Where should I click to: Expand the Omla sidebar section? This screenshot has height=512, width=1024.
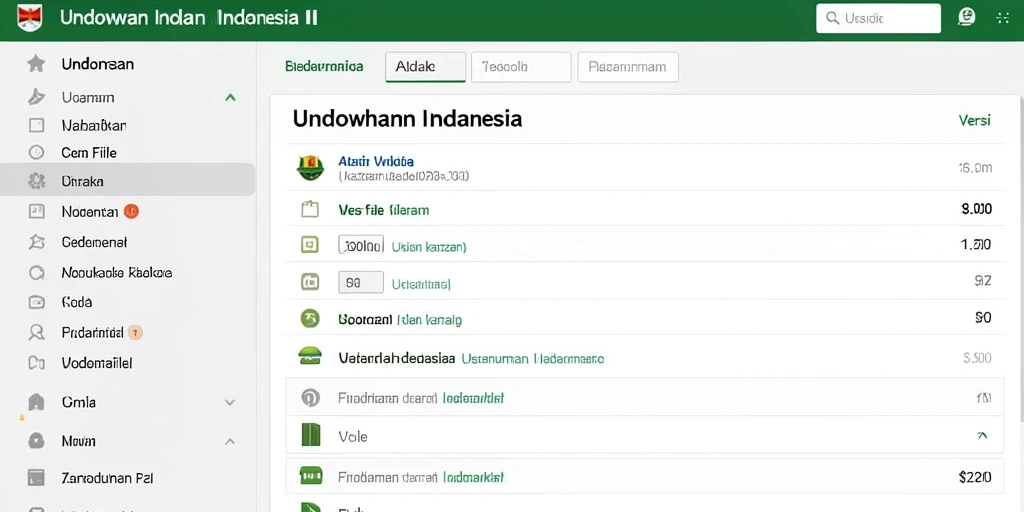point(230,403)
